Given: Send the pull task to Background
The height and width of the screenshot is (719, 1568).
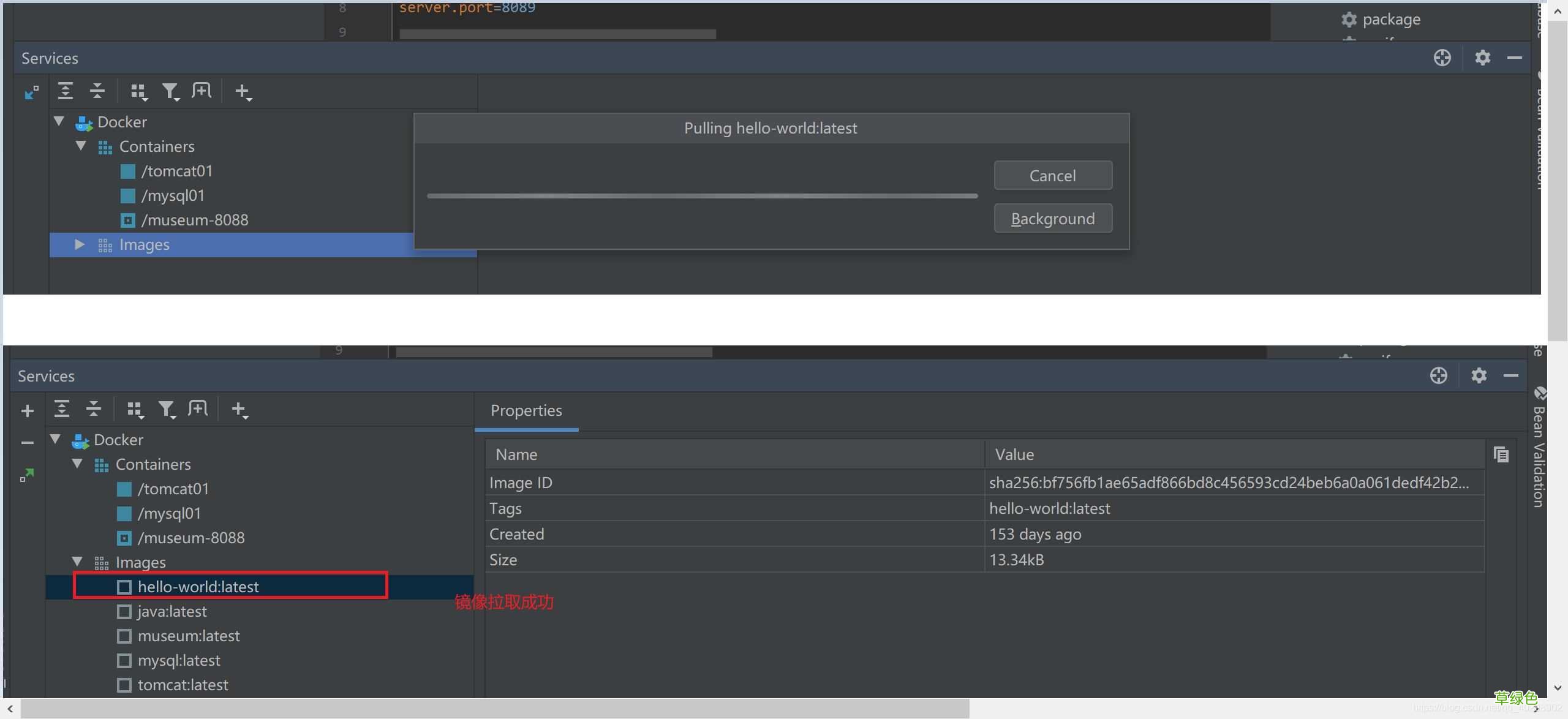Looking at the screenshot, I should [1053, 219].
